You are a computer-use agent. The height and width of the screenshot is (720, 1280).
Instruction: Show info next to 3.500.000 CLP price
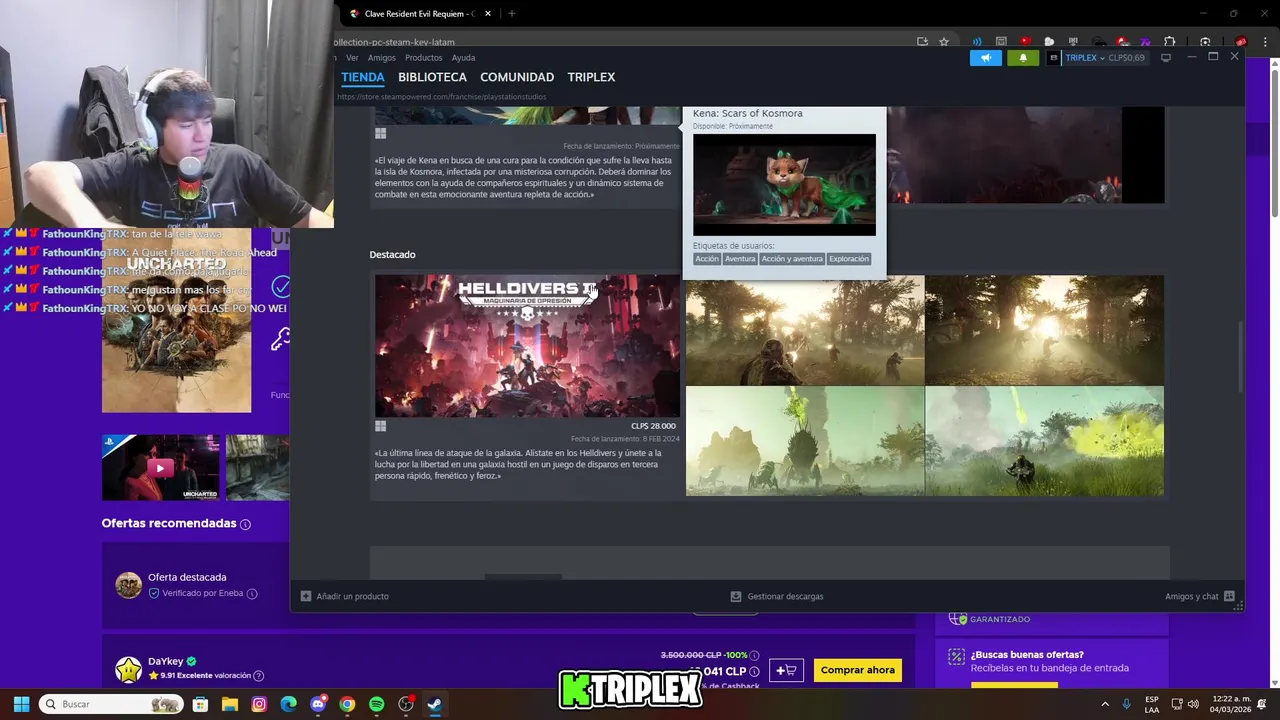click(754, 656)
